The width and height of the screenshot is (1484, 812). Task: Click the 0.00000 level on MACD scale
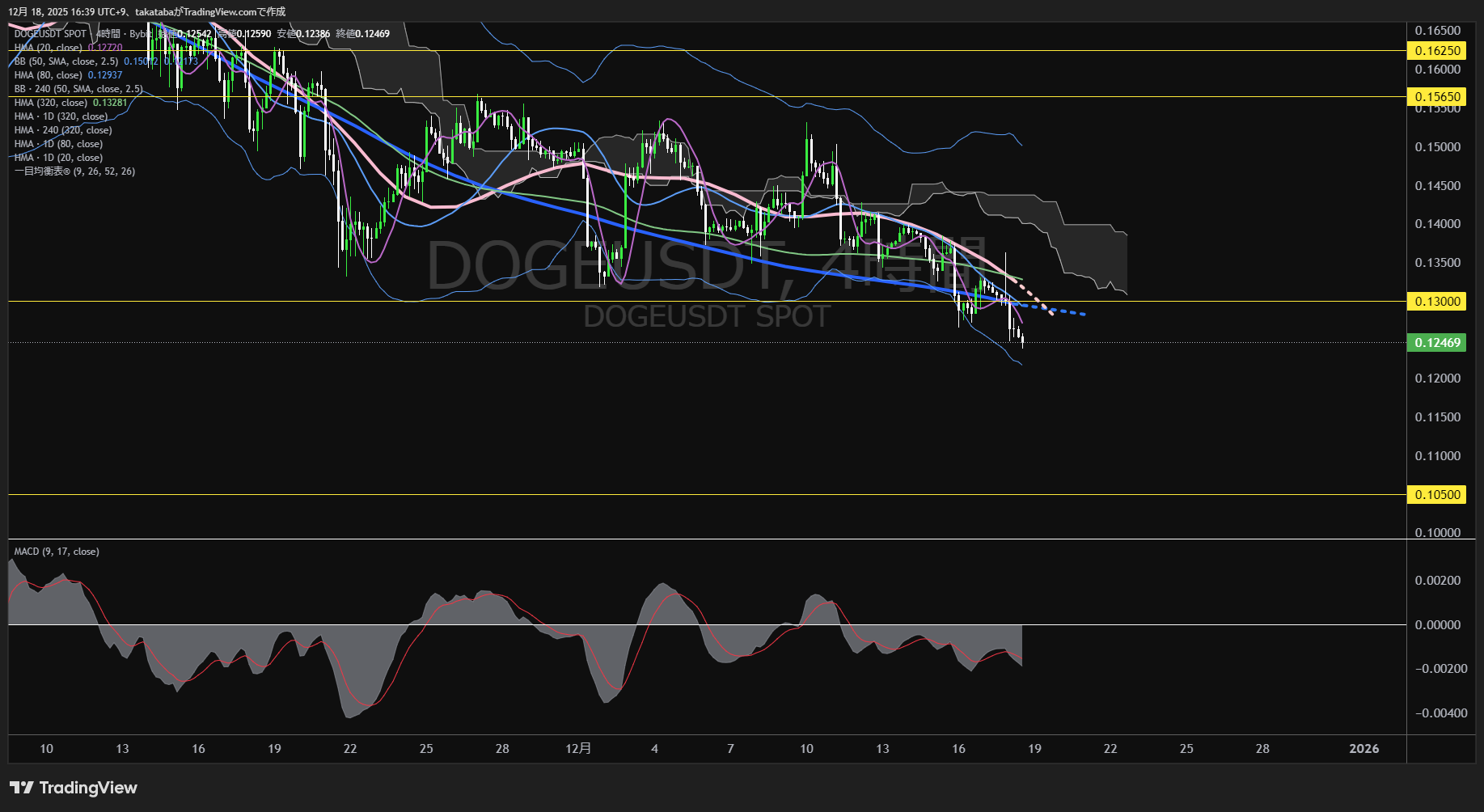click(1437, 625)
